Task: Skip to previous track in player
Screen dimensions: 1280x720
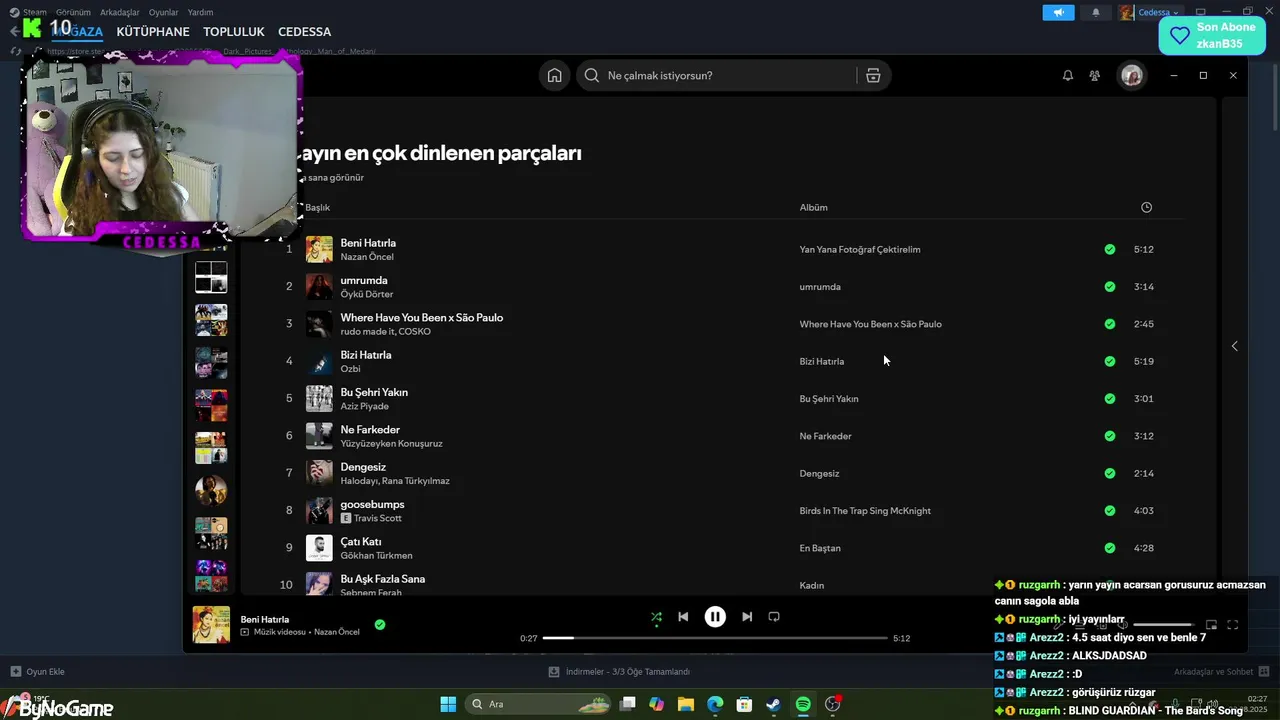Action: [683, 617]
